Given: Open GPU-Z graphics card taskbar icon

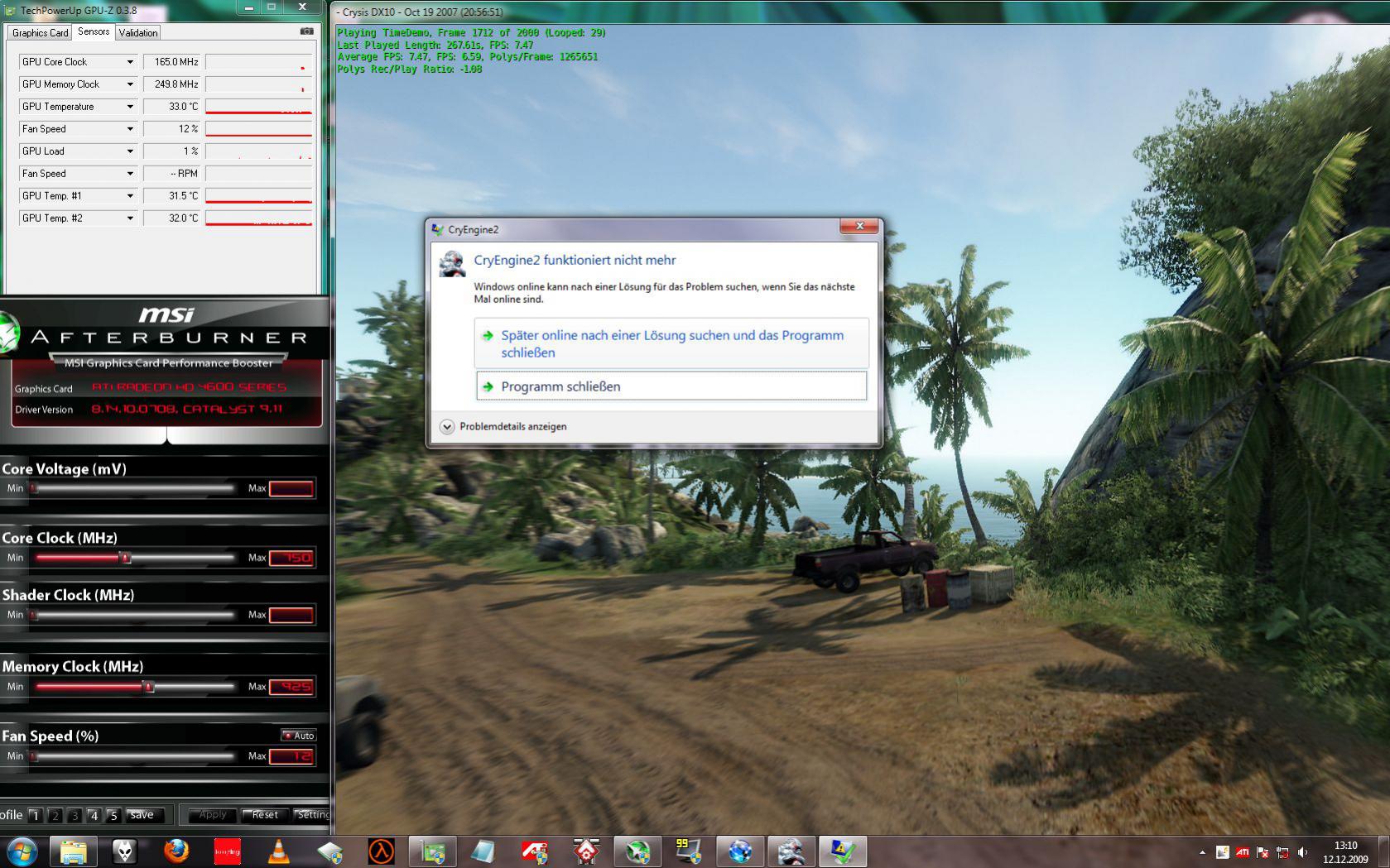Looking at the screenshot, I should tap(432, 851).
